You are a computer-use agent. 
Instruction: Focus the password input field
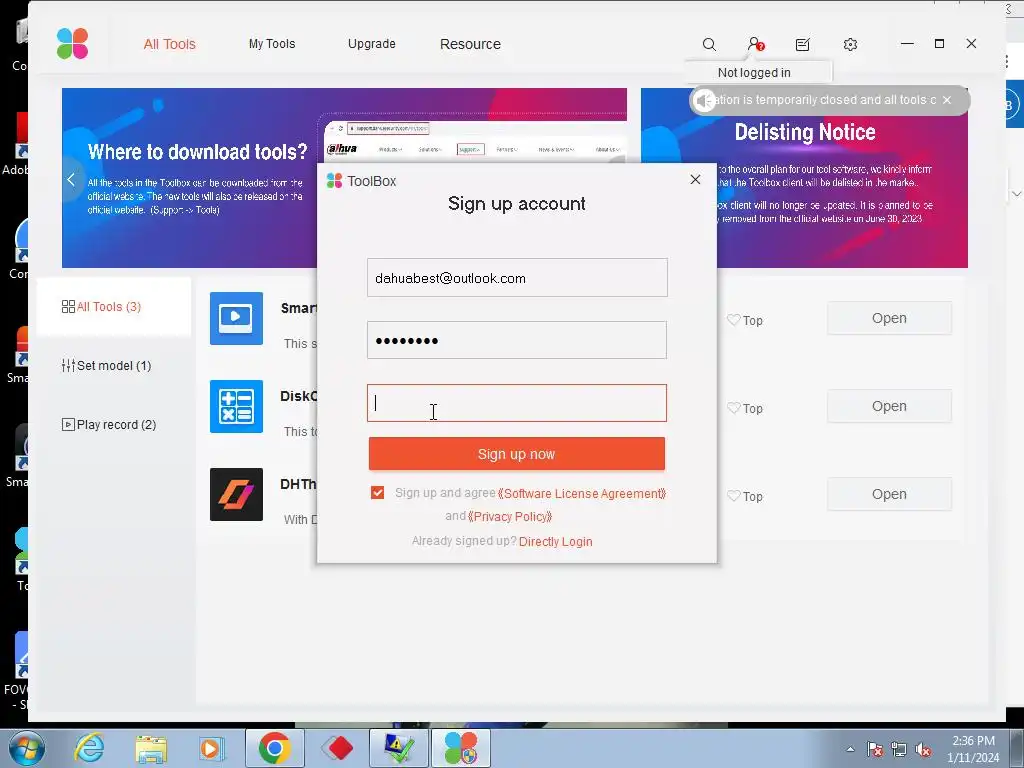click(x=517, y=340)
